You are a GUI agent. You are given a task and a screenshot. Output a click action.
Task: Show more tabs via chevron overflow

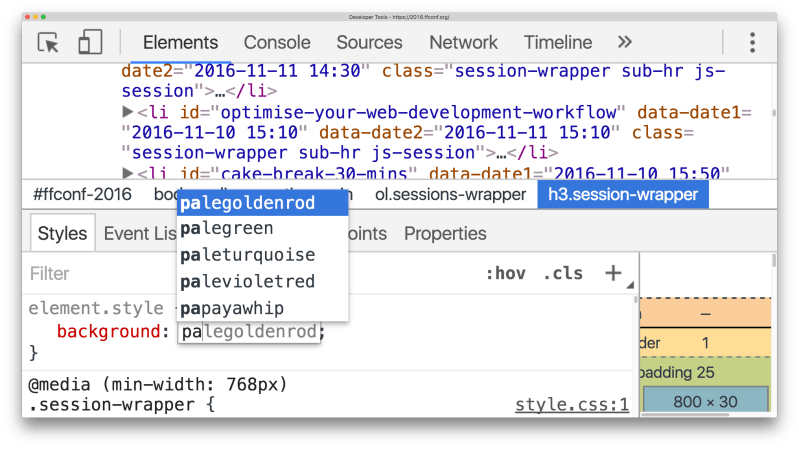pos(625,42)
